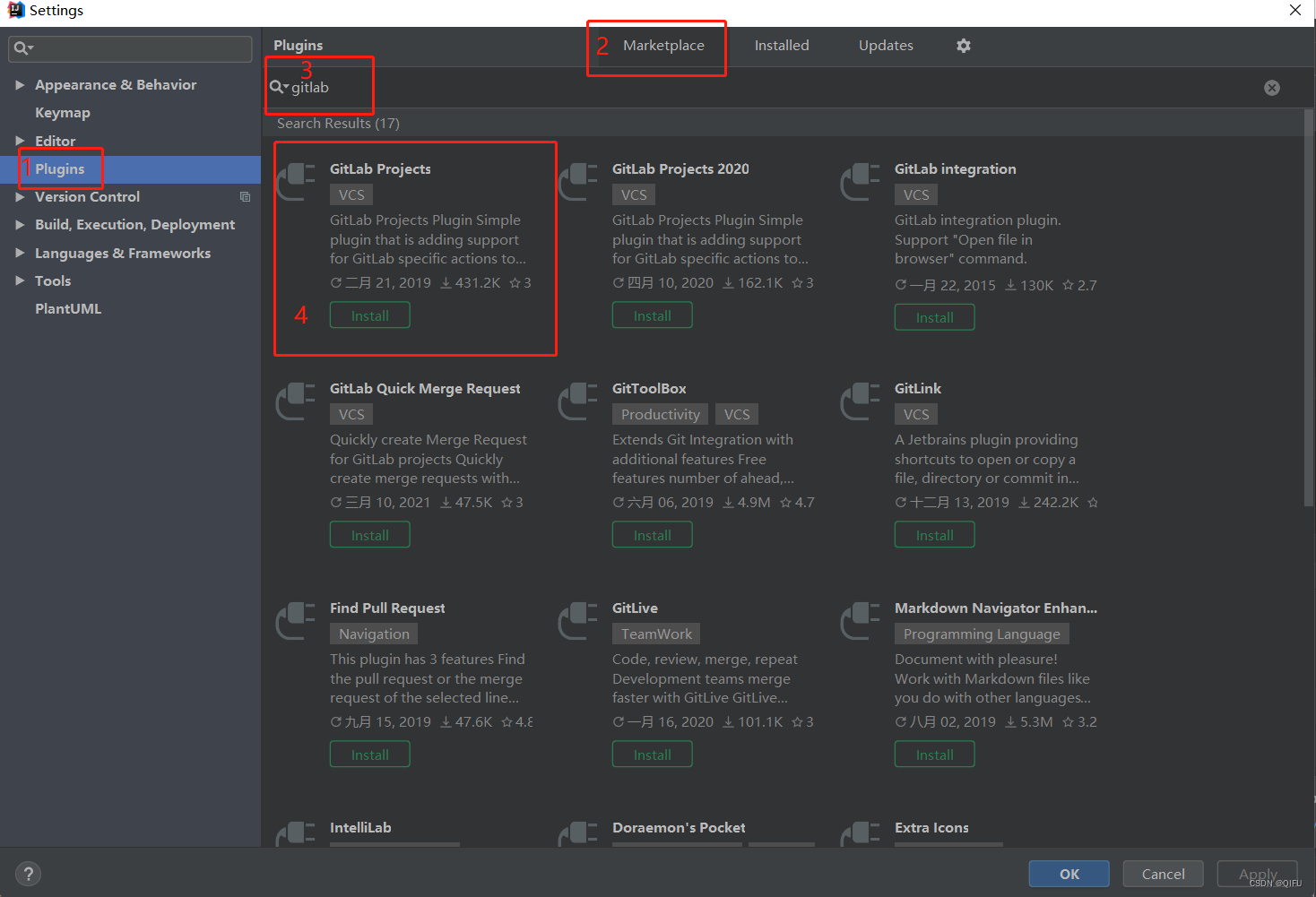Open search options magnifier in plugin search
The width and height of the screenshot is (1316, 897).
pos(279,87)
